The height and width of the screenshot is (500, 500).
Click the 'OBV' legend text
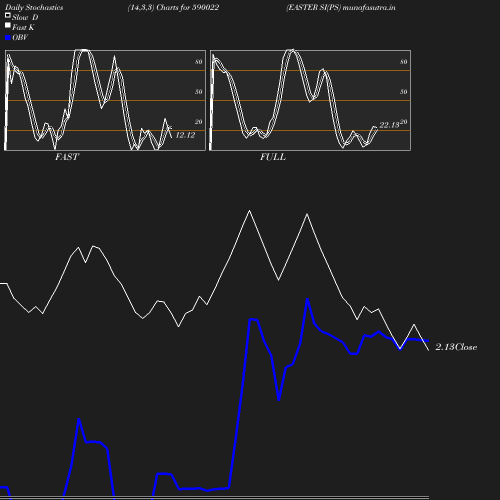(20, 38)
